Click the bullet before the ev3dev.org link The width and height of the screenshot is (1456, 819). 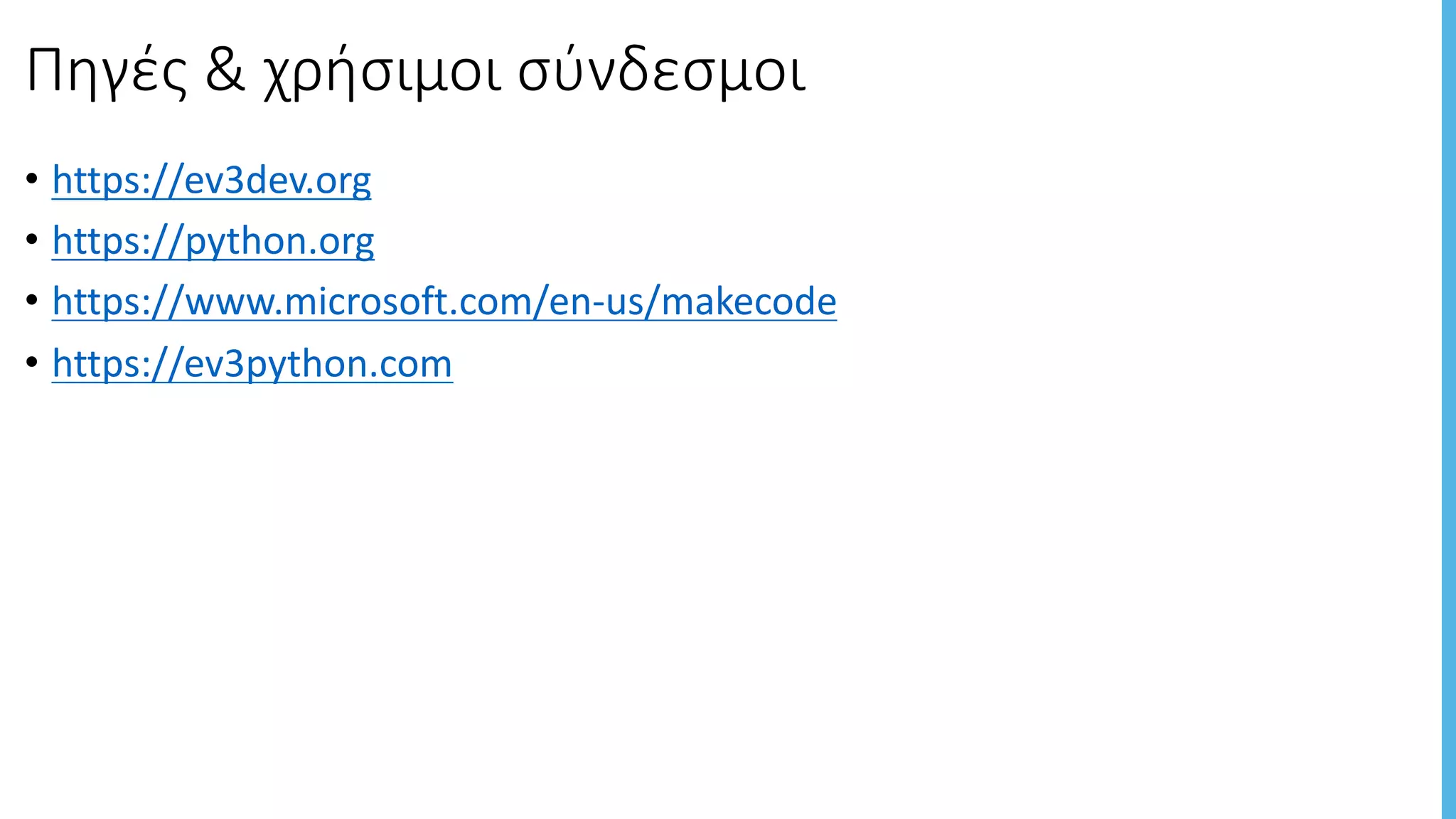[31, 178]
